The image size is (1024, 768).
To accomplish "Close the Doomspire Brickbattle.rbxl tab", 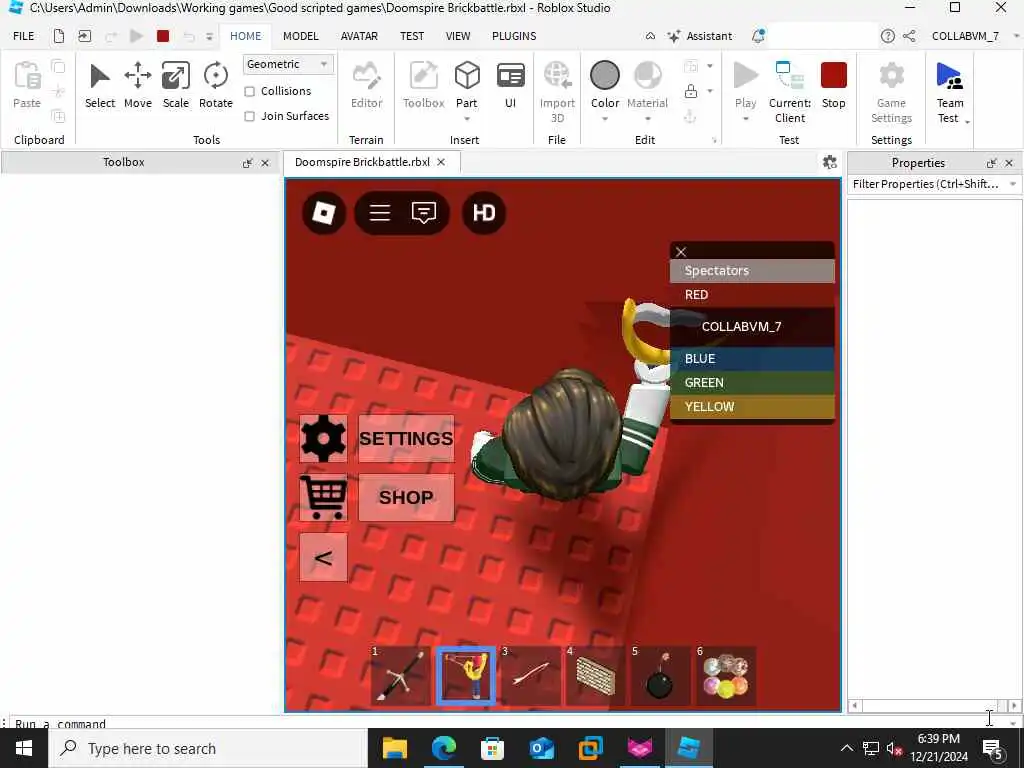I will (441, 162).
